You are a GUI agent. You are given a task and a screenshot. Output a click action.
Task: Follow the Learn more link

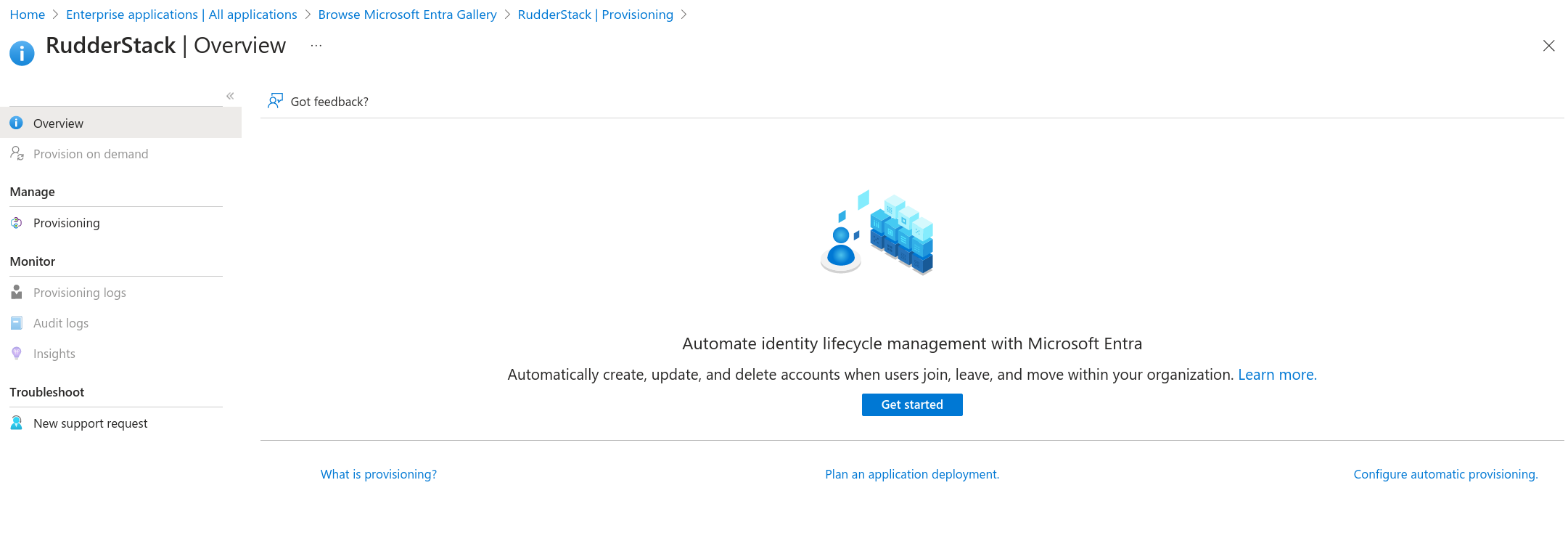1277,375
